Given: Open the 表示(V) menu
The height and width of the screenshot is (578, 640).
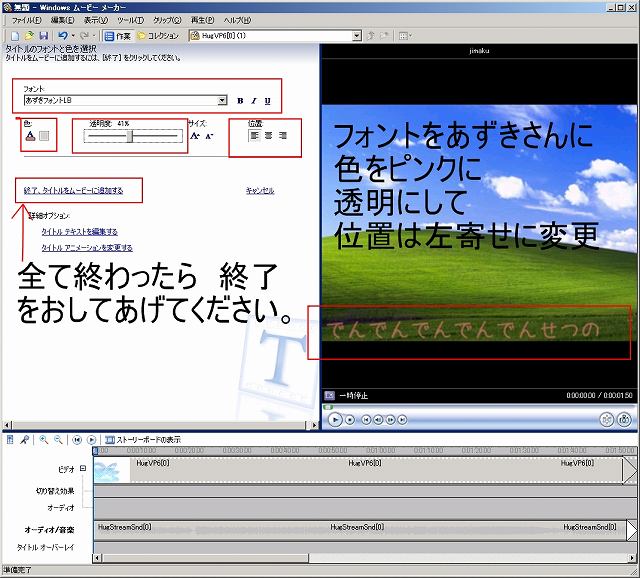Looking at the screenshot, I should [96, 20].
